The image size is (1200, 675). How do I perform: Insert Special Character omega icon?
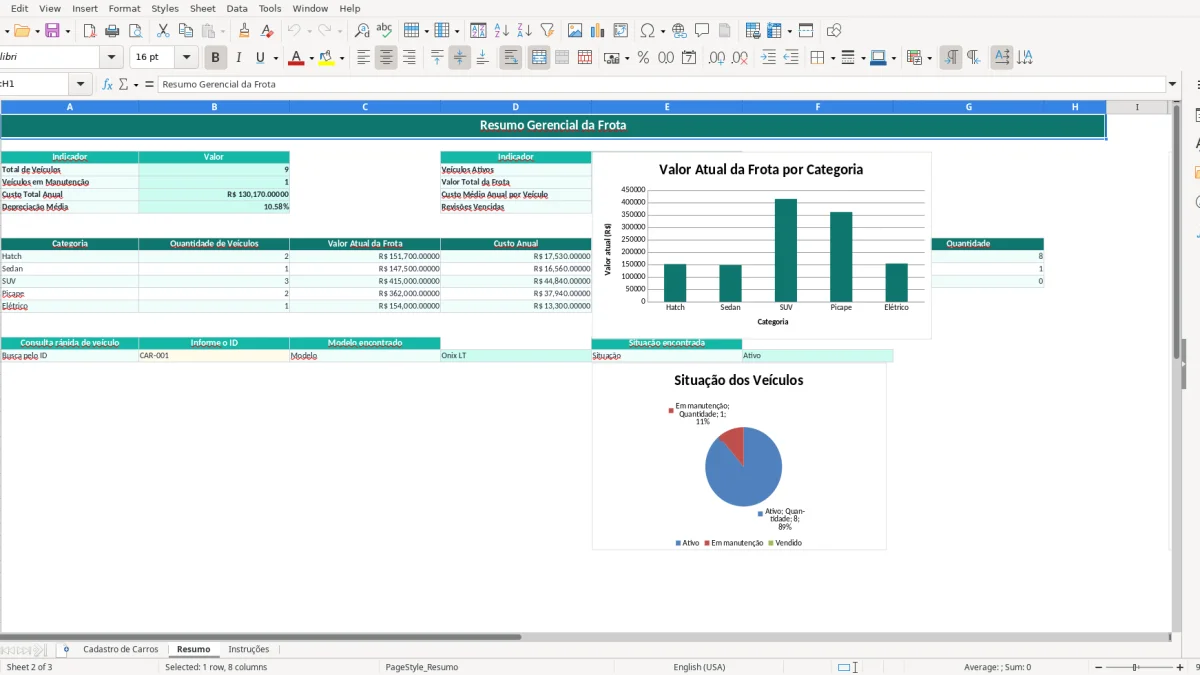[x=647, y=31]
